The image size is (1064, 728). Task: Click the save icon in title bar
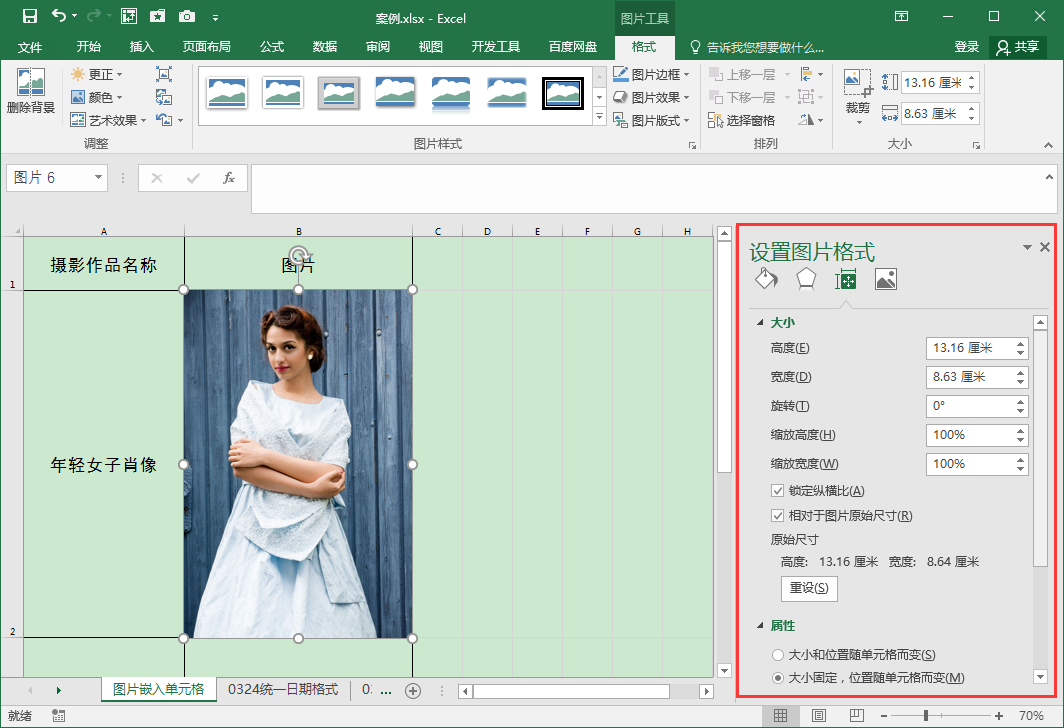coord(29,16)
